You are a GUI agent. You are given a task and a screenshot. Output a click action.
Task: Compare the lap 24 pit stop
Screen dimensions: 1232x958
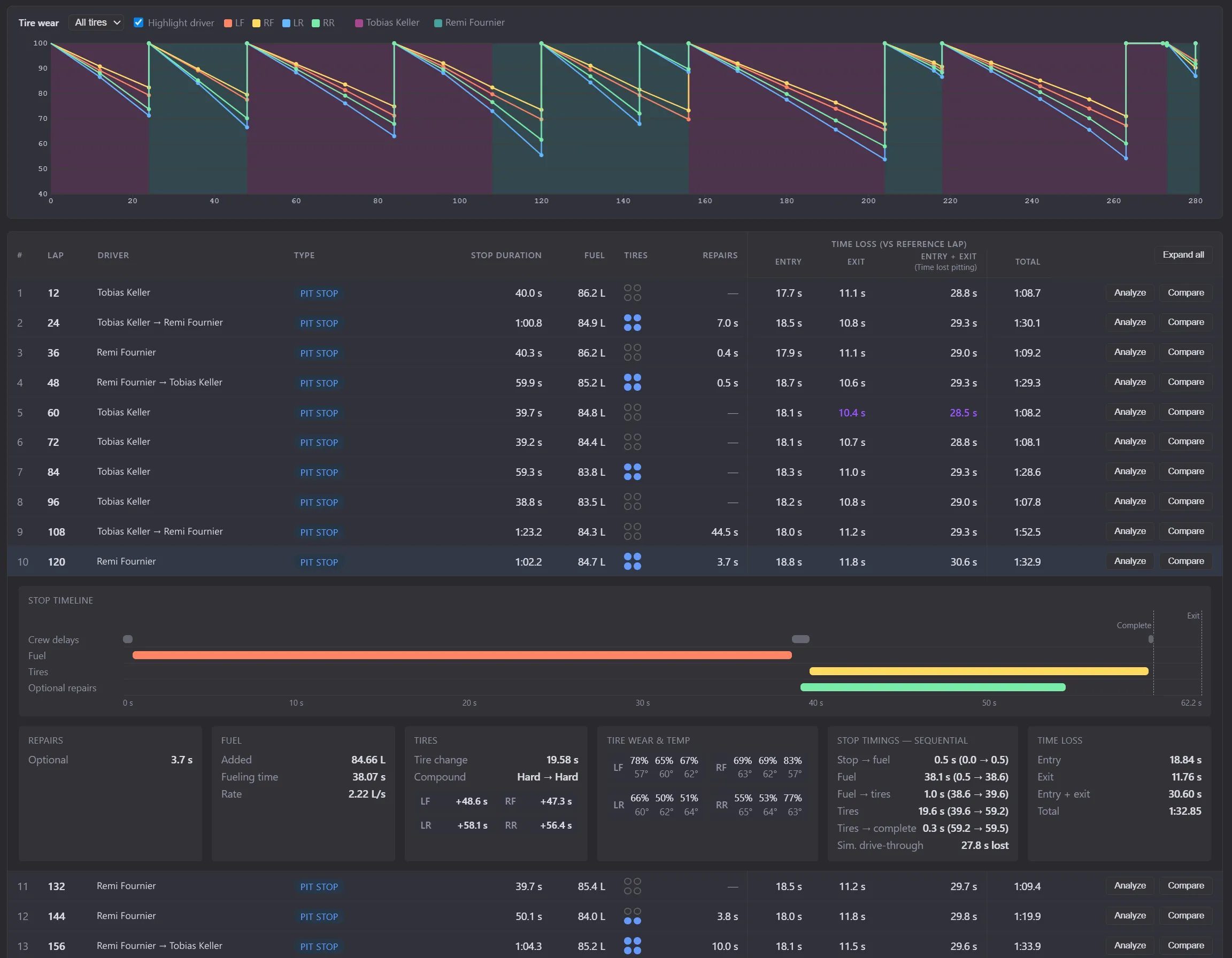tap(1185, 322)
